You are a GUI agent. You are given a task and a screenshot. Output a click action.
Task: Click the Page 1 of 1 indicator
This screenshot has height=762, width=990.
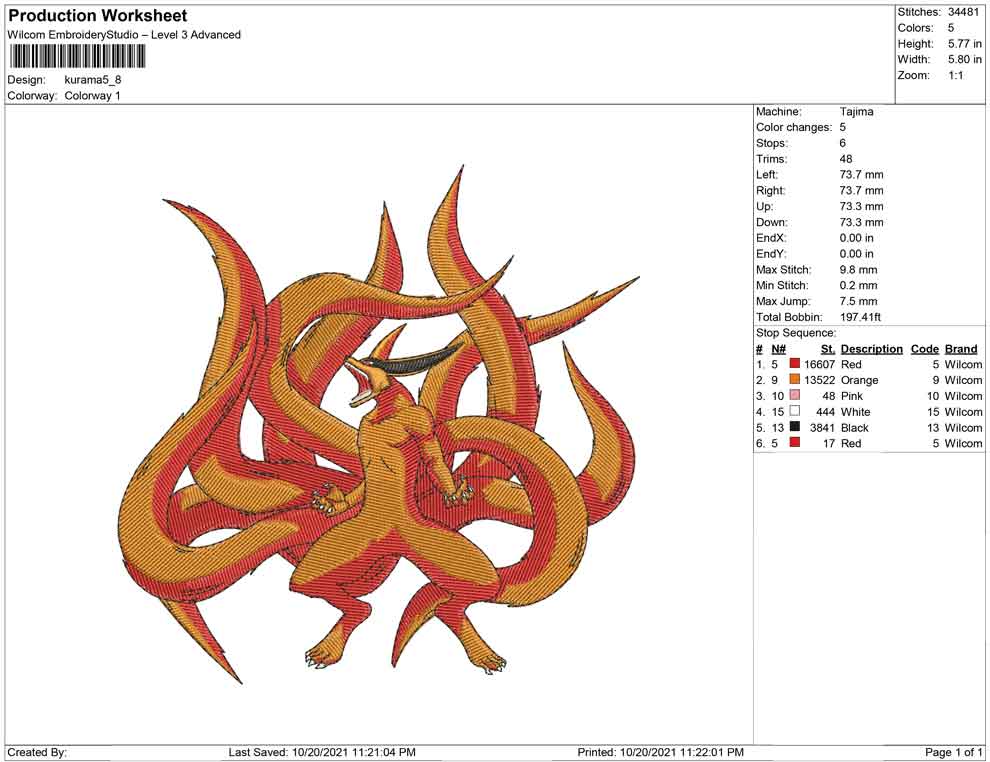953,752
